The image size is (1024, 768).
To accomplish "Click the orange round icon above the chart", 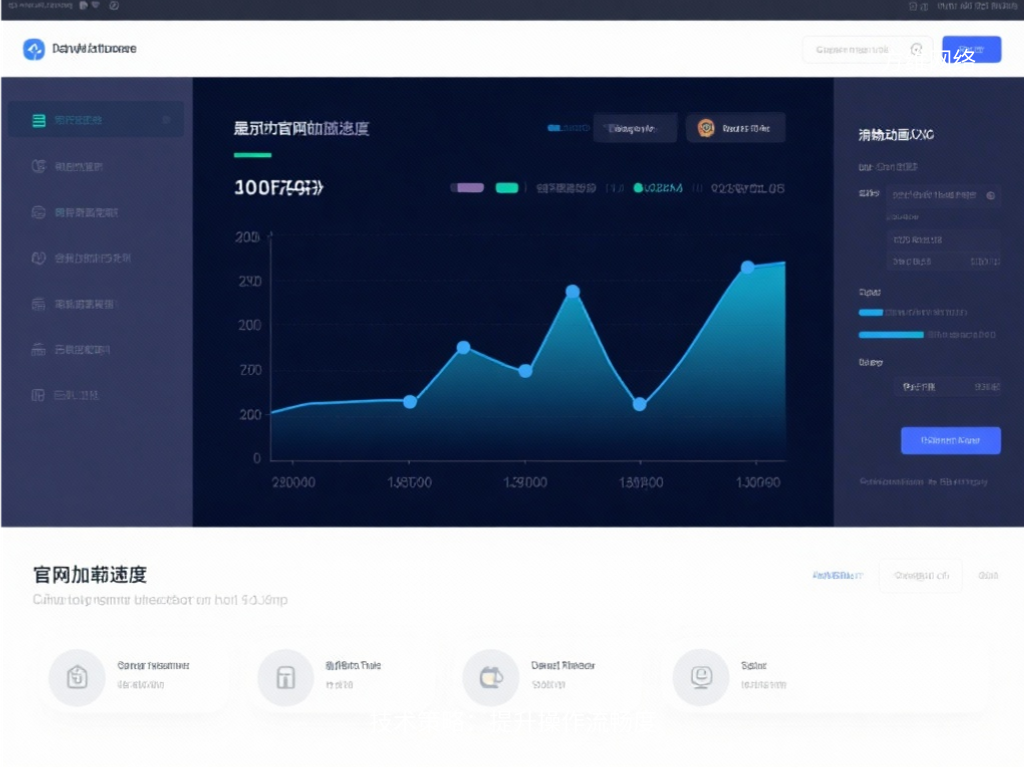I will click(x=706, y=128).
